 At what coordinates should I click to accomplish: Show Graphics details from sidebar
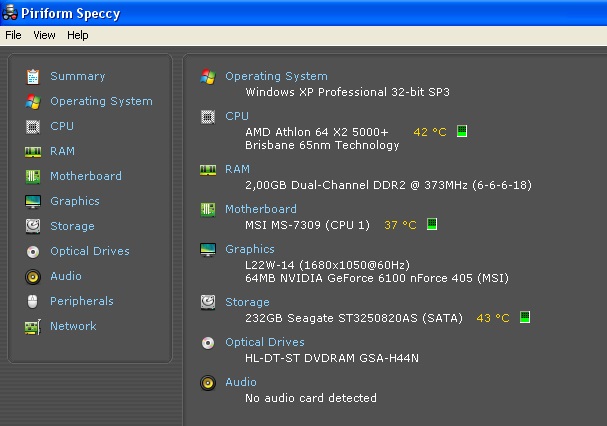pyautogui.click(x=75, y=201)
